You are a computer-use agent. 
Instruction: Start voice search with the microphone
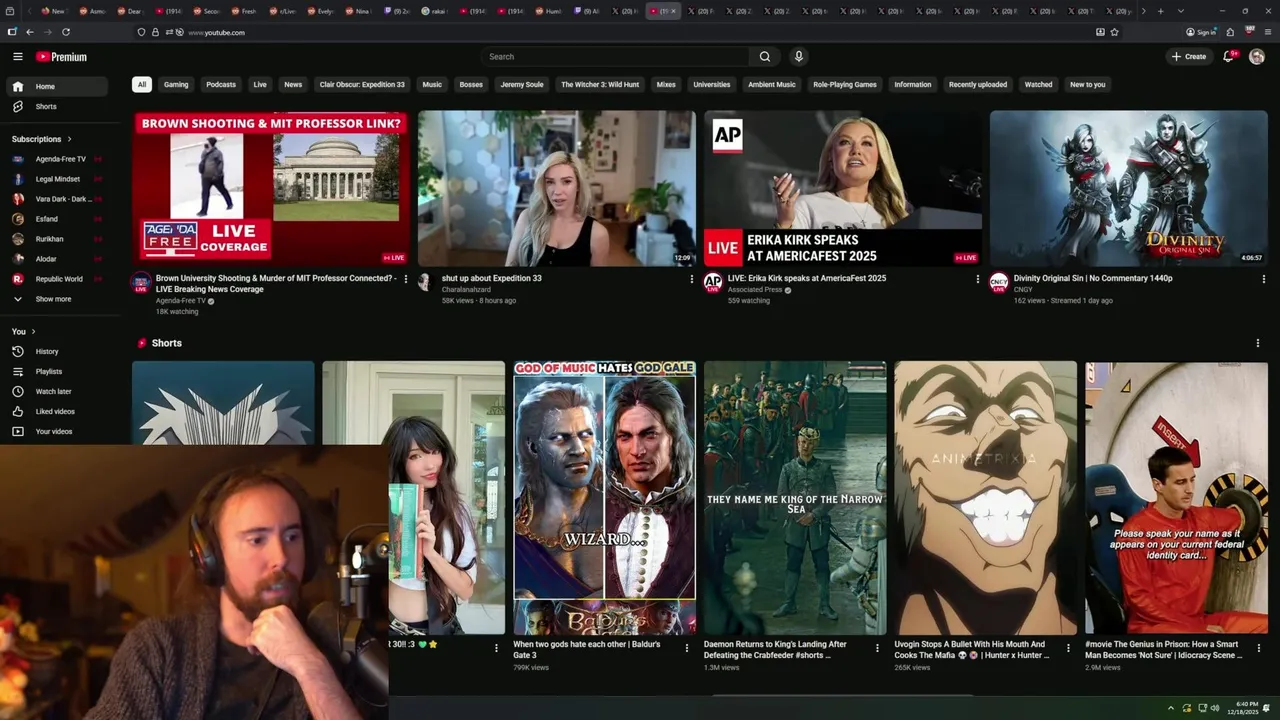[x=798, y=57]
